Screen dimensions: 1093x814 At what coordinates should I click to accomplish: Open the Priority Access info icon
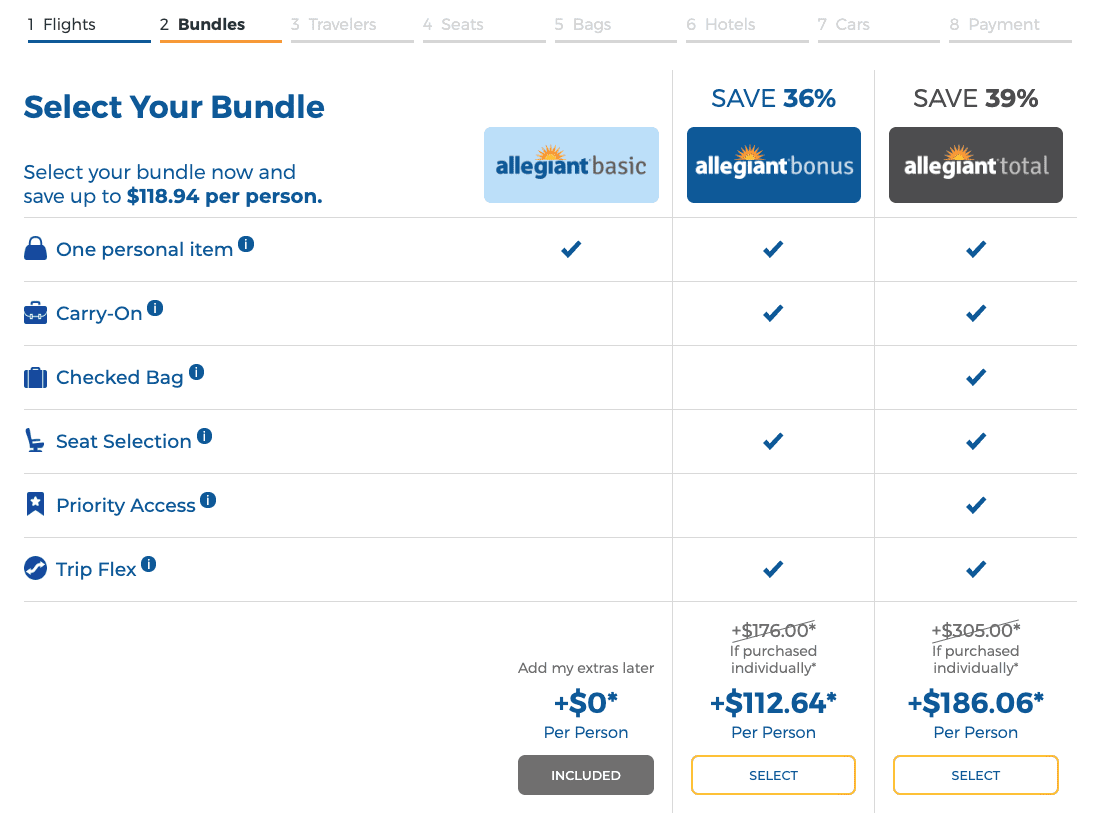click(208, 498)
